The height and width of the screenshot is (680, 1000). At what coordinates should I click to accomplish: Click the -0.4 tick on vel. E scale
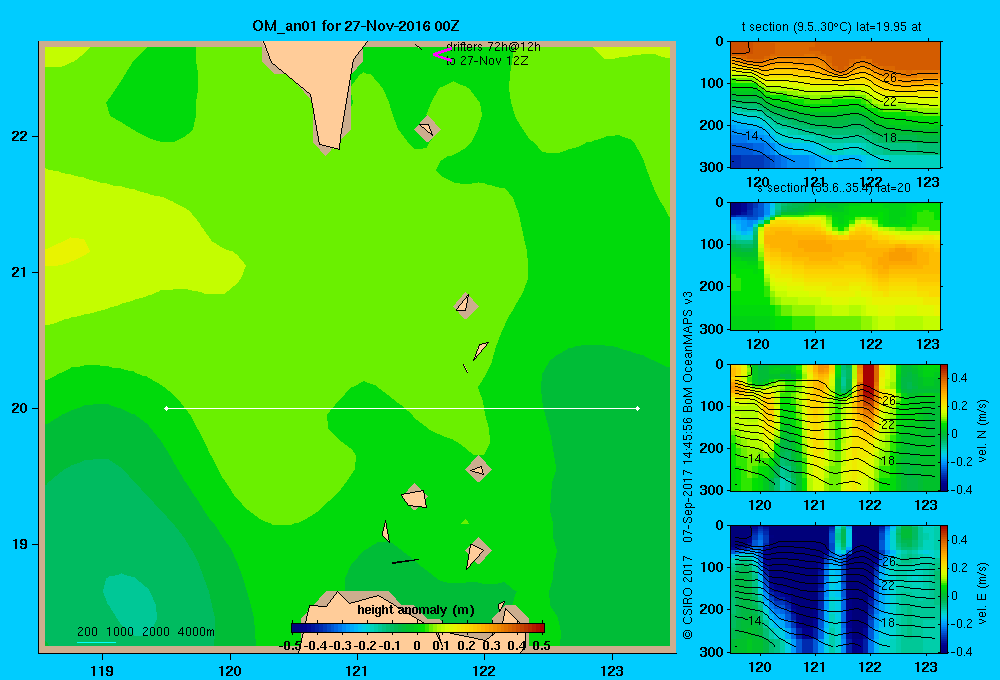(960, 651)
